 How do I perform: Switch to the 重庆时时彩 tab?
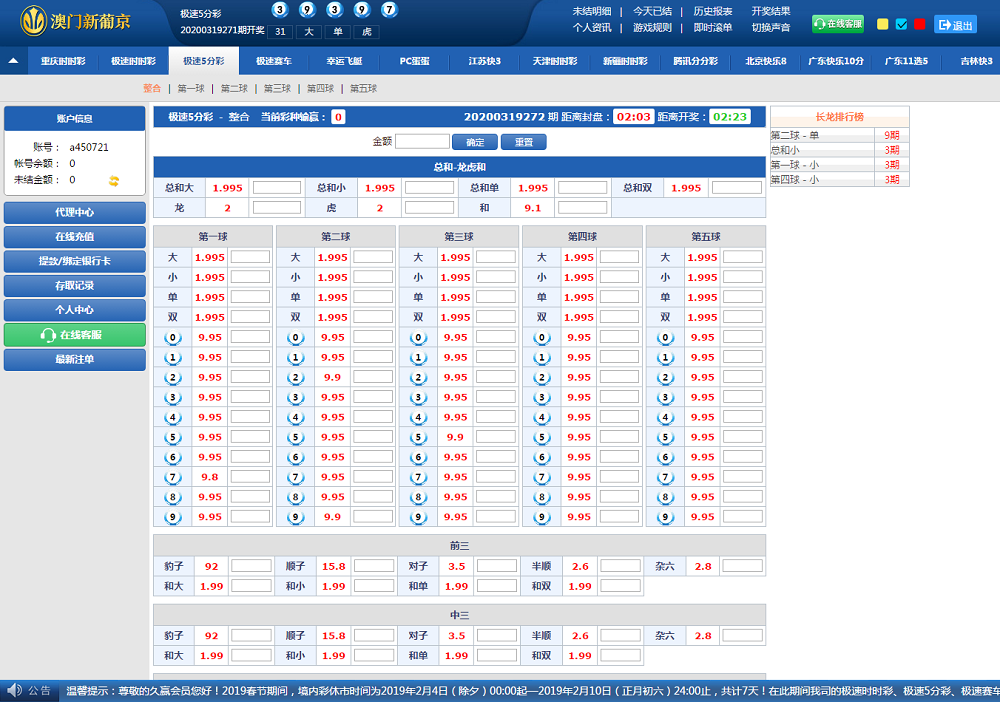tap(63, 61)
